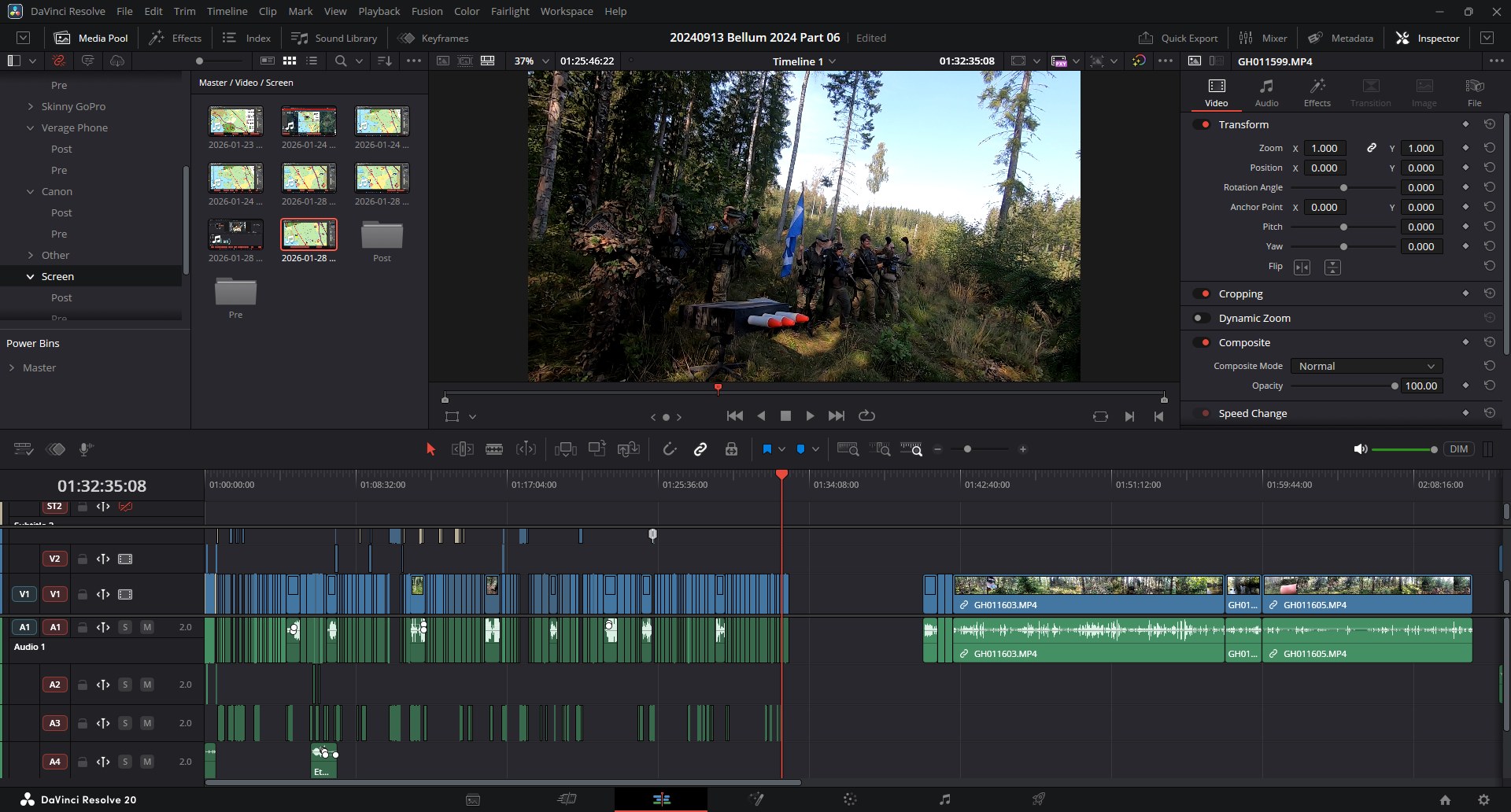Toggle clip linking chain icon
Screen dimensions: 1511x812
[x=700, y=449]
